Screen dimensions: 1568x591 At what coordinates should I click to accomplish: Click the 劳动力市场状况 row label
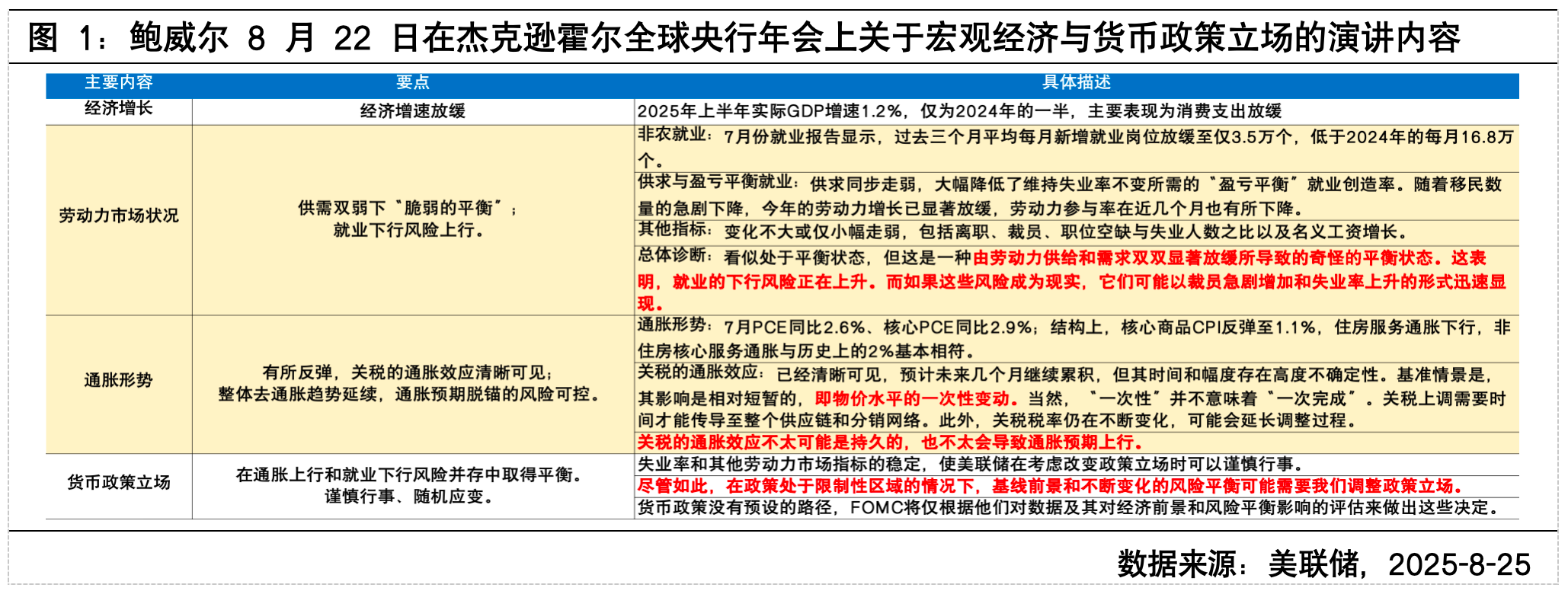119,216
